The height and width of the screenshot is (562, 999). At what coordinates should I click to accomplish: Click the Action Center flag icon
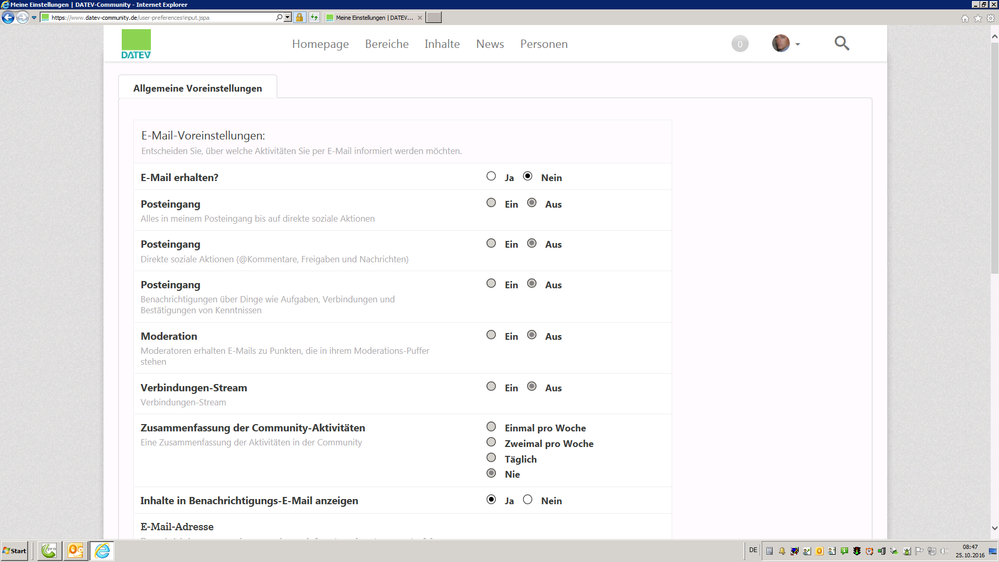tap(919, 551)
